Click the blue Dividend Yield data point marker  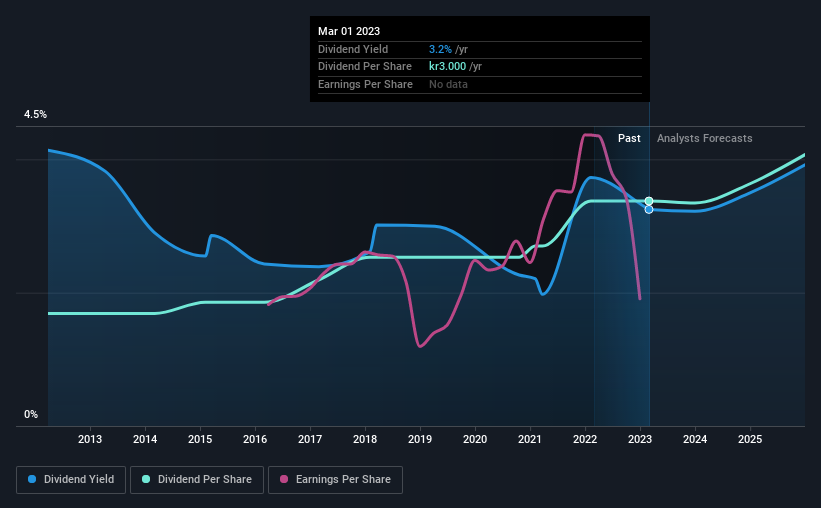pyautogui.click(x=649, y=209)
